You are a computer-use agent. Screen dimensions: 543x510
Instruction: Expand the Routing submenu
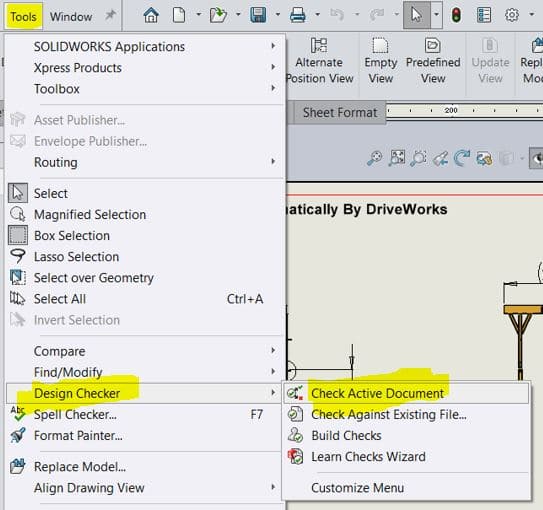point(145,162)
